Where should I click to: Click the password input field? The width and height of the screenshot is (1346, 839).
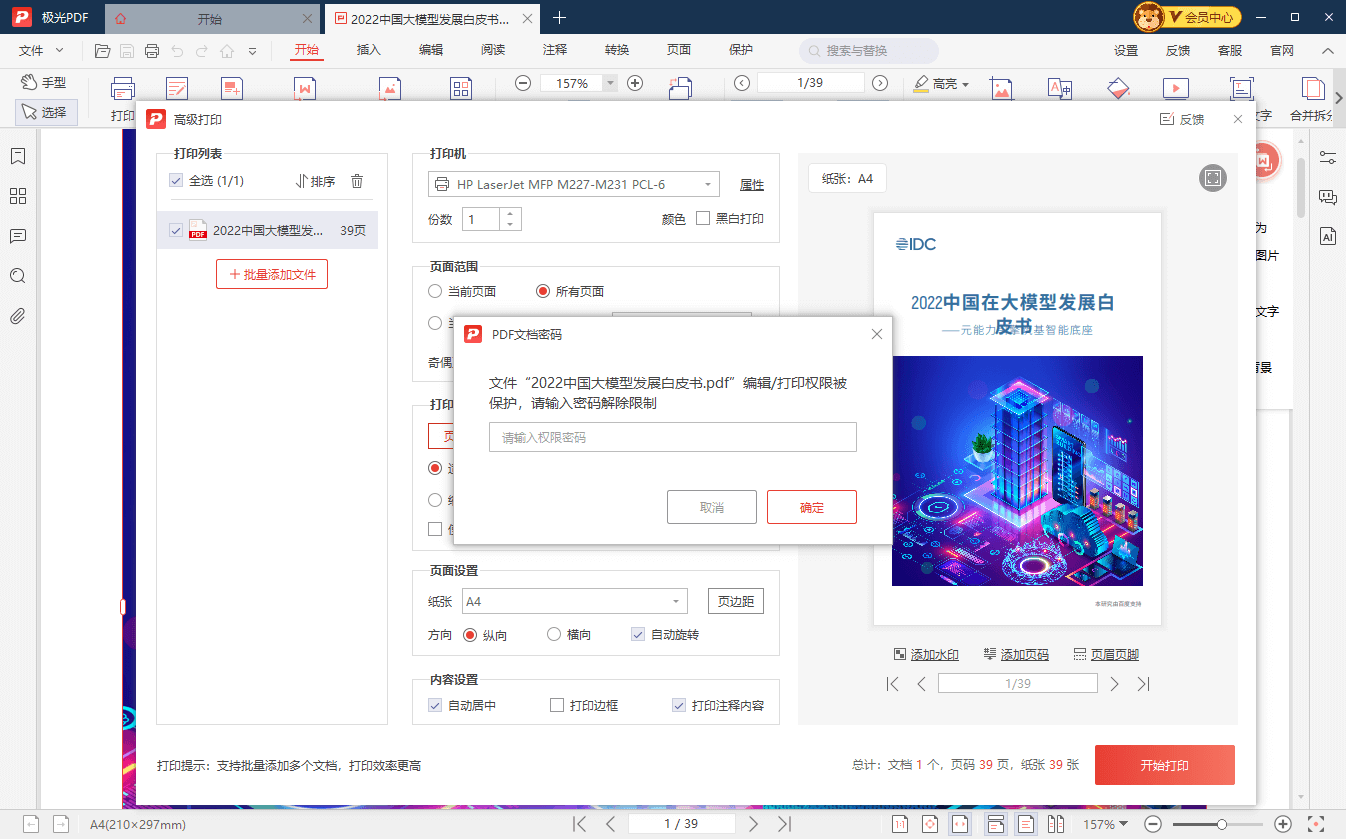672,437
